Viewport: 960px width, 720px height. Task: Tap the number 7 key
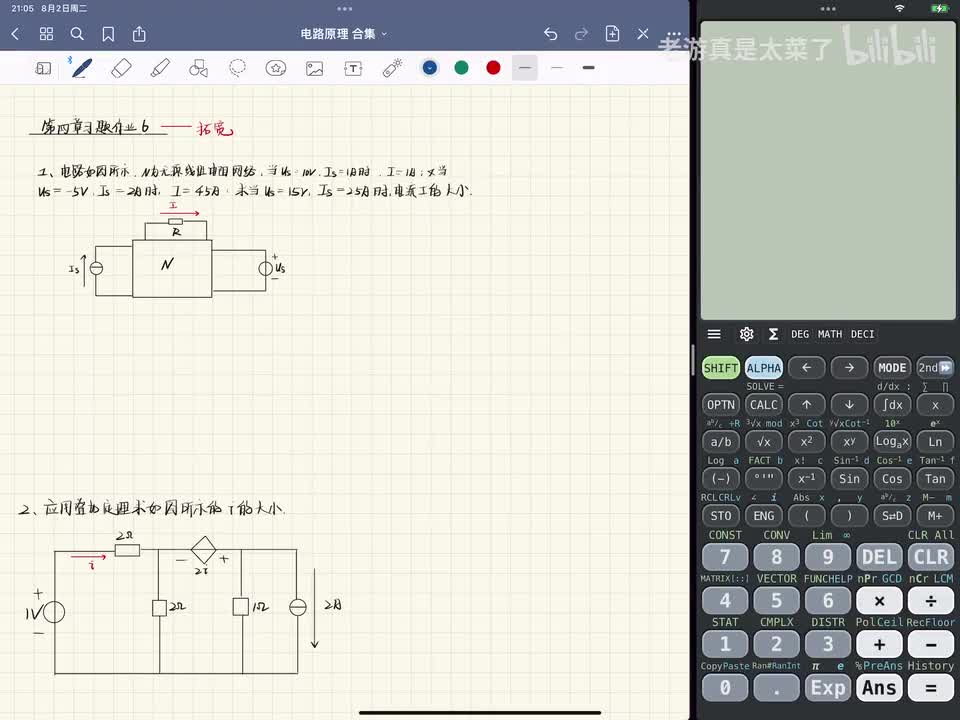[725, 557]
